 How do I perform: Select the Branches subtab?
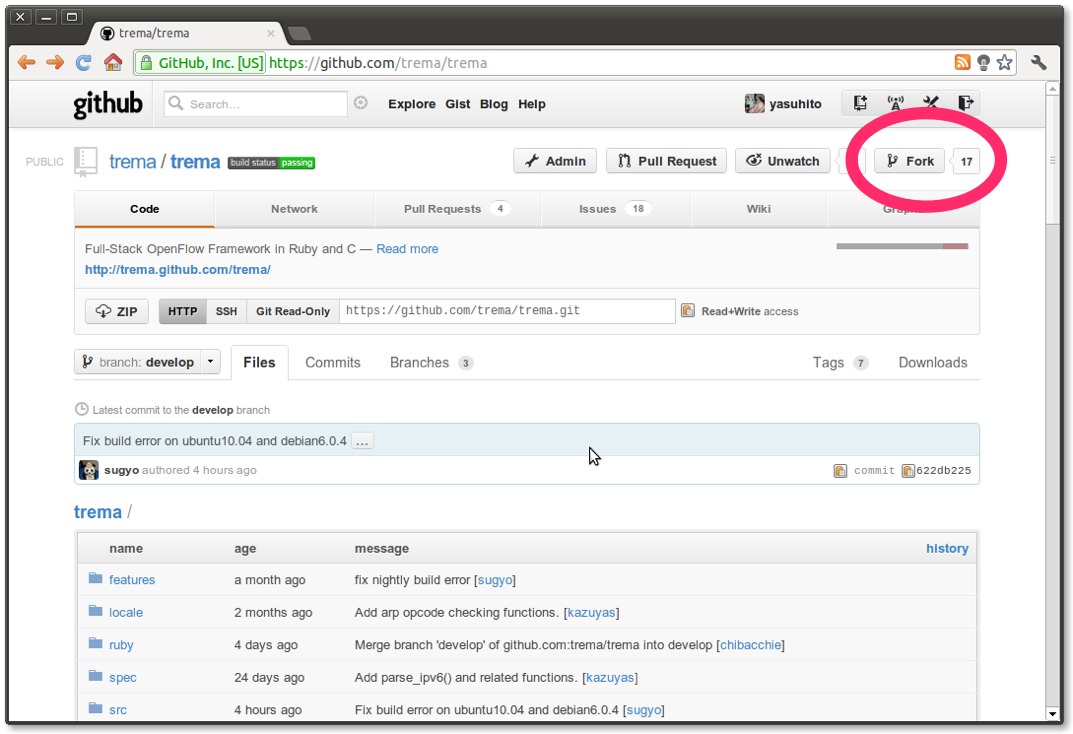pos(431,363)
